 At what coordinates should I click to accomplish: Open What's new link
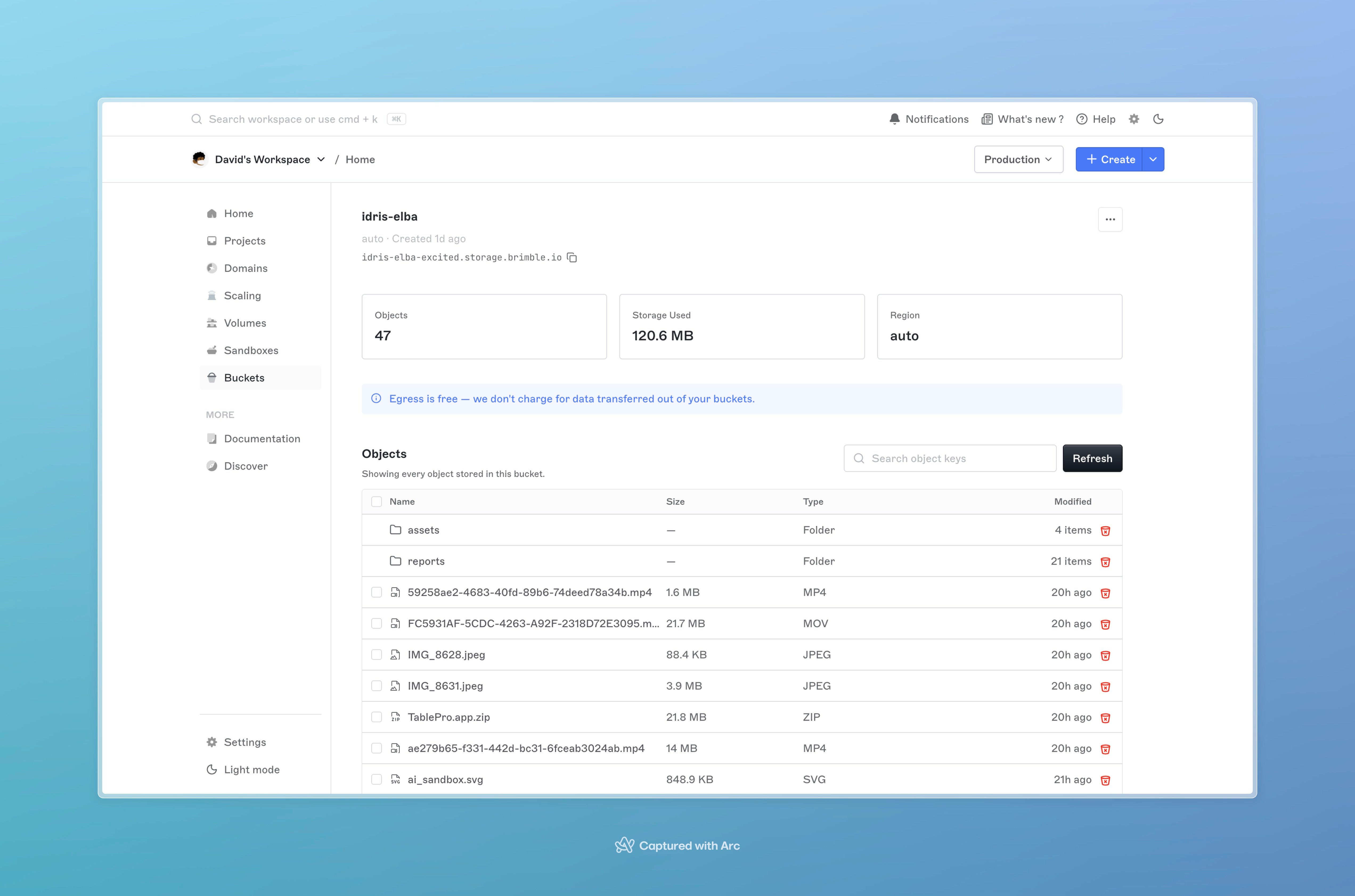pyautogui.click(x=1022, y=119)
